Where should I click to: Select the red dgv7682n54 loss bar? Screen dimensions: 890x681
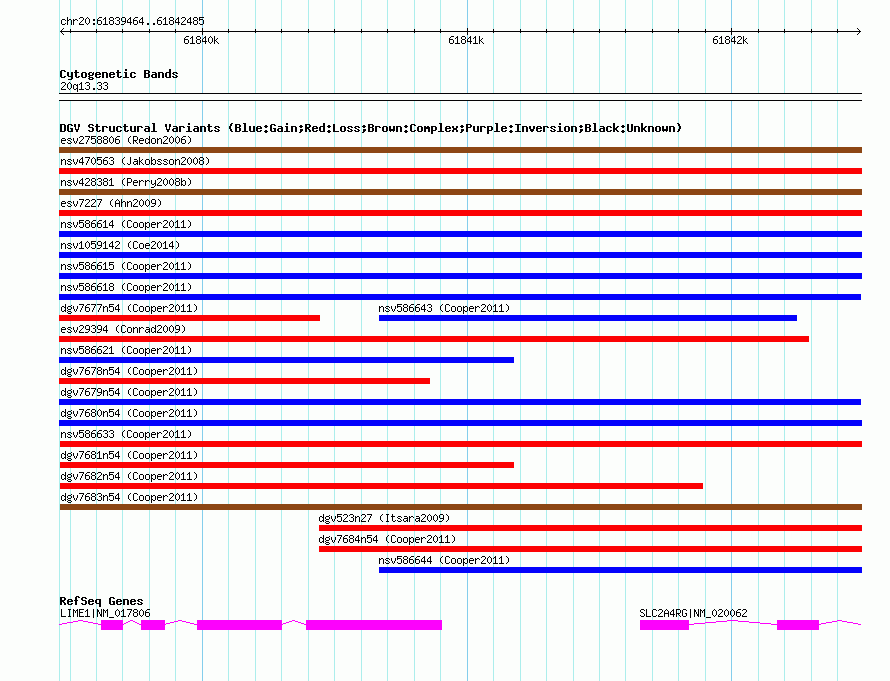381,486
